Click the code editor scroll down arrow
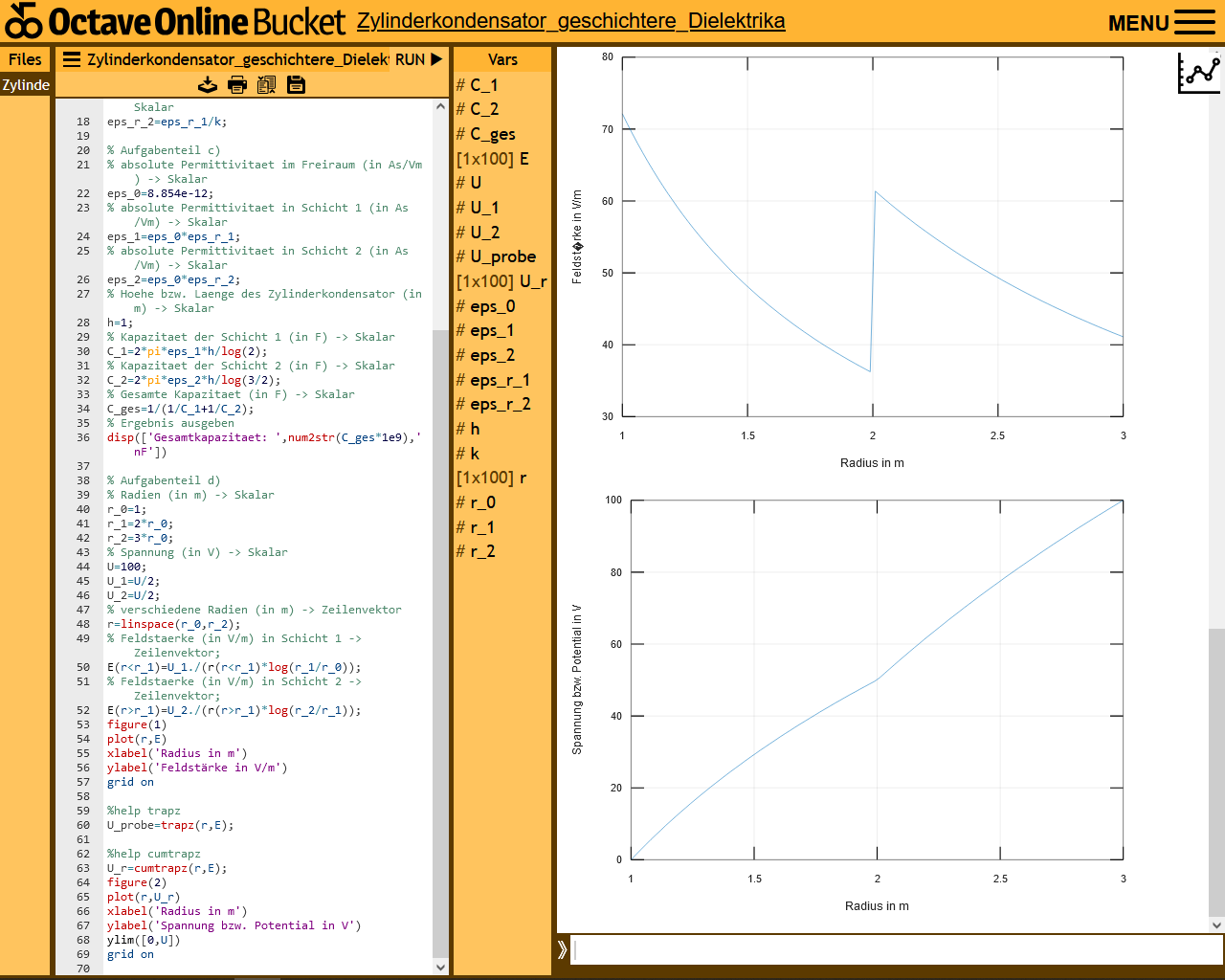1225x980 pixels. pos(441,968)
